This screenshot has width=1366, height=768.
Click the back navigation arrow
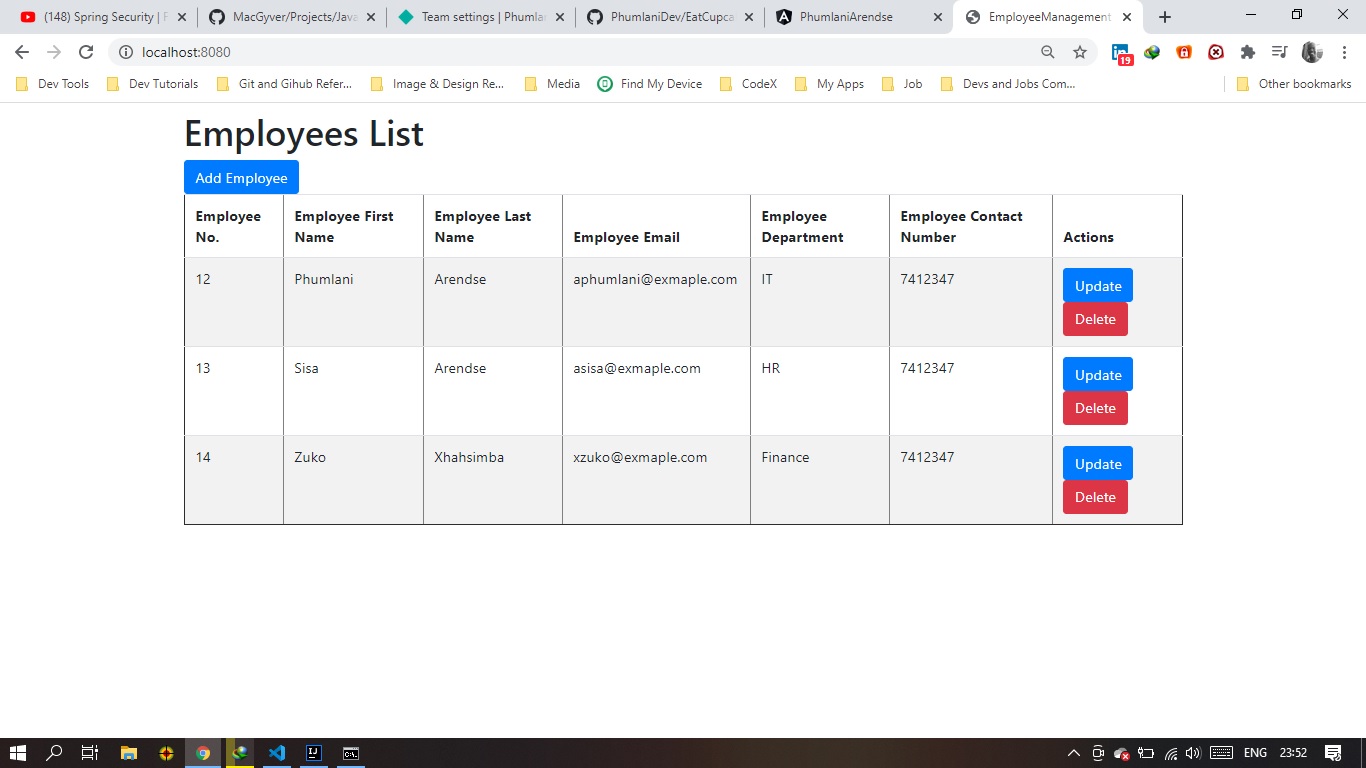[20, 52]
